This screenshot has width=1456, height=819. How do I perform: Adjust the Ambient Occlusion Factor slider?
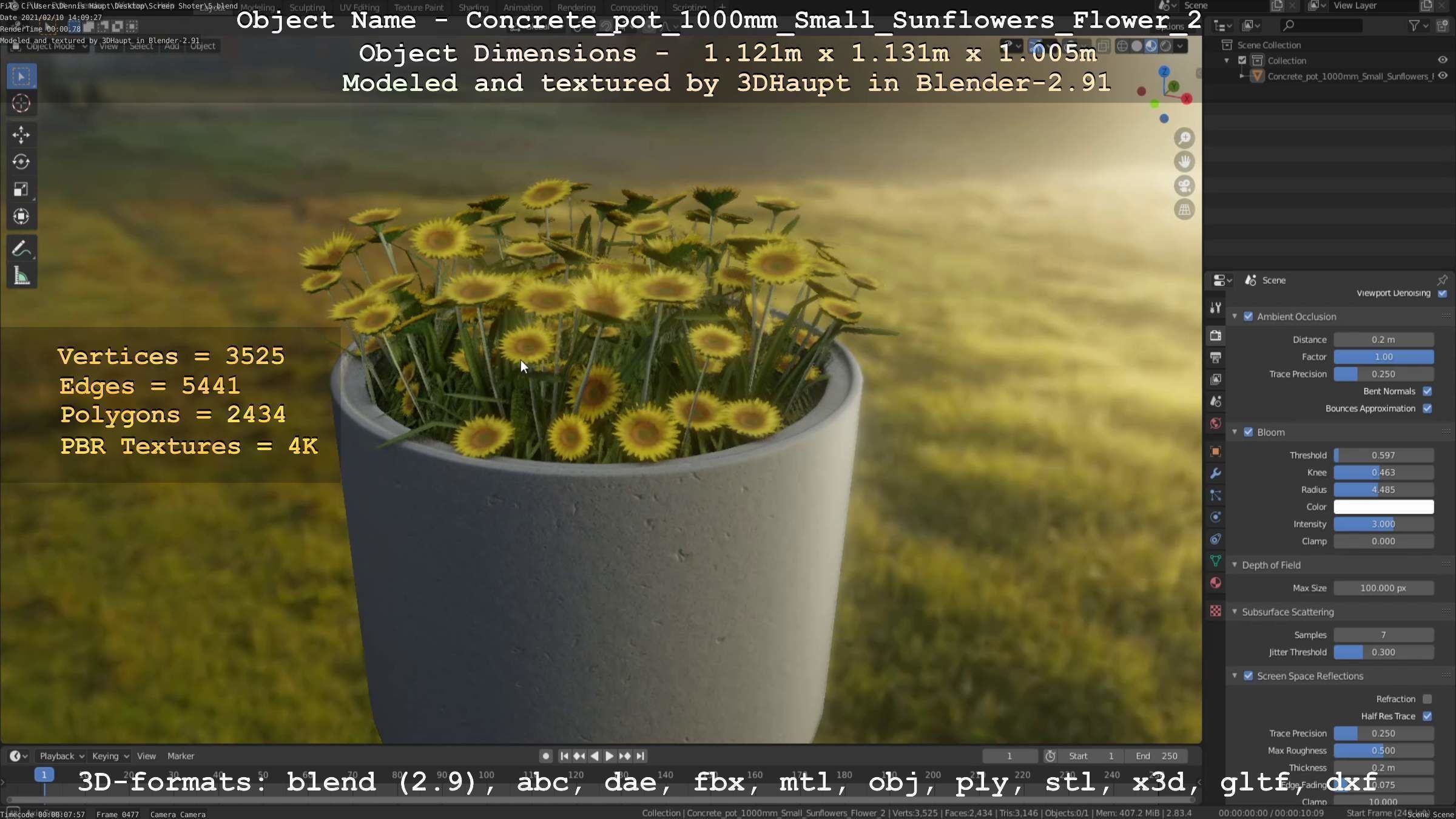pos(1383,357)
